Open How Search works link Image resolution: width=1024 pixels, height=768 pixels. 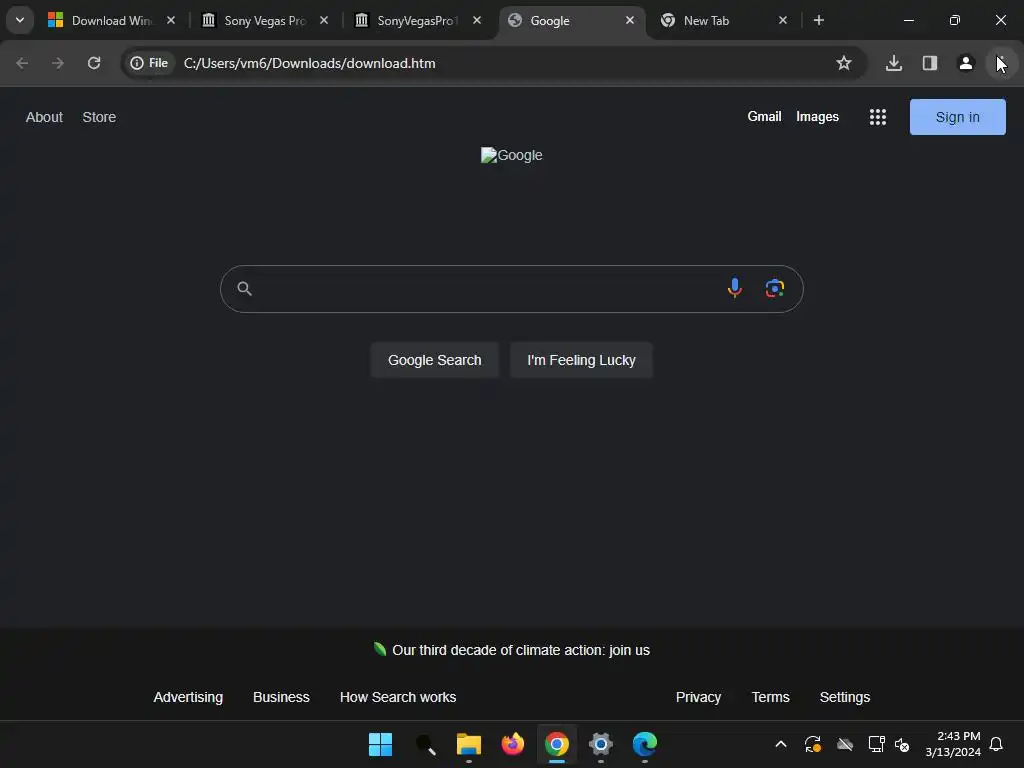398,697
